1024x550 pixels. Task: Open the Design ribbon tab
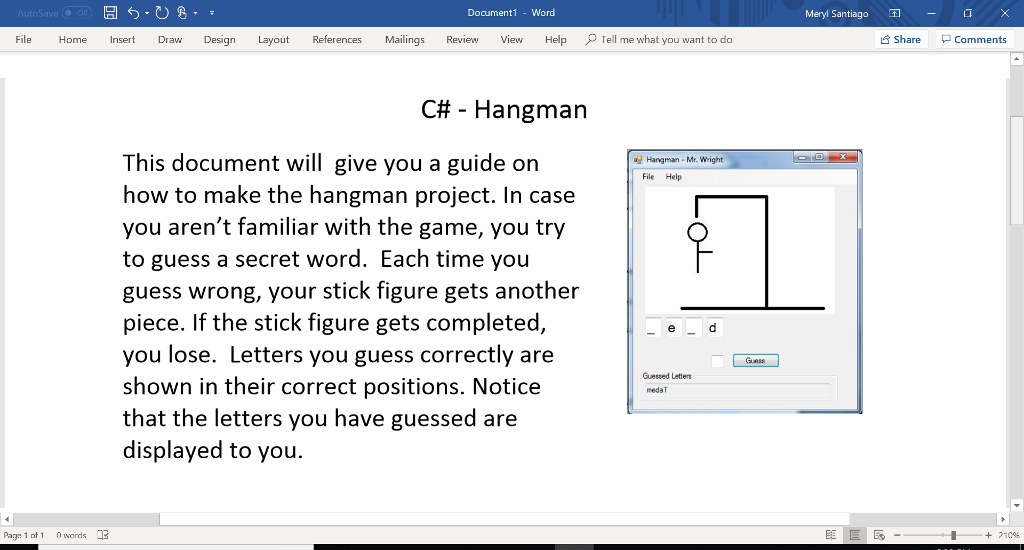[219, 39]
